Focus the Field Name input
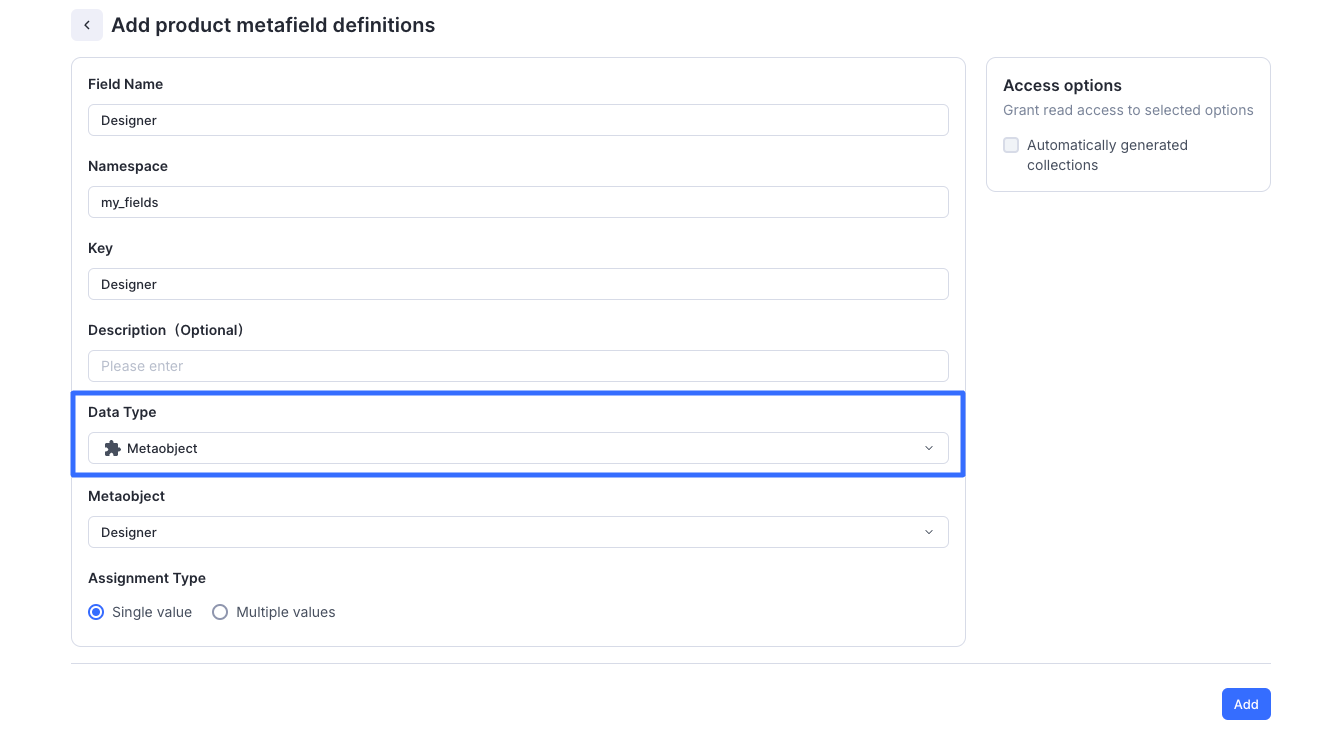The image size is (1317, 752). coord(518,120)
